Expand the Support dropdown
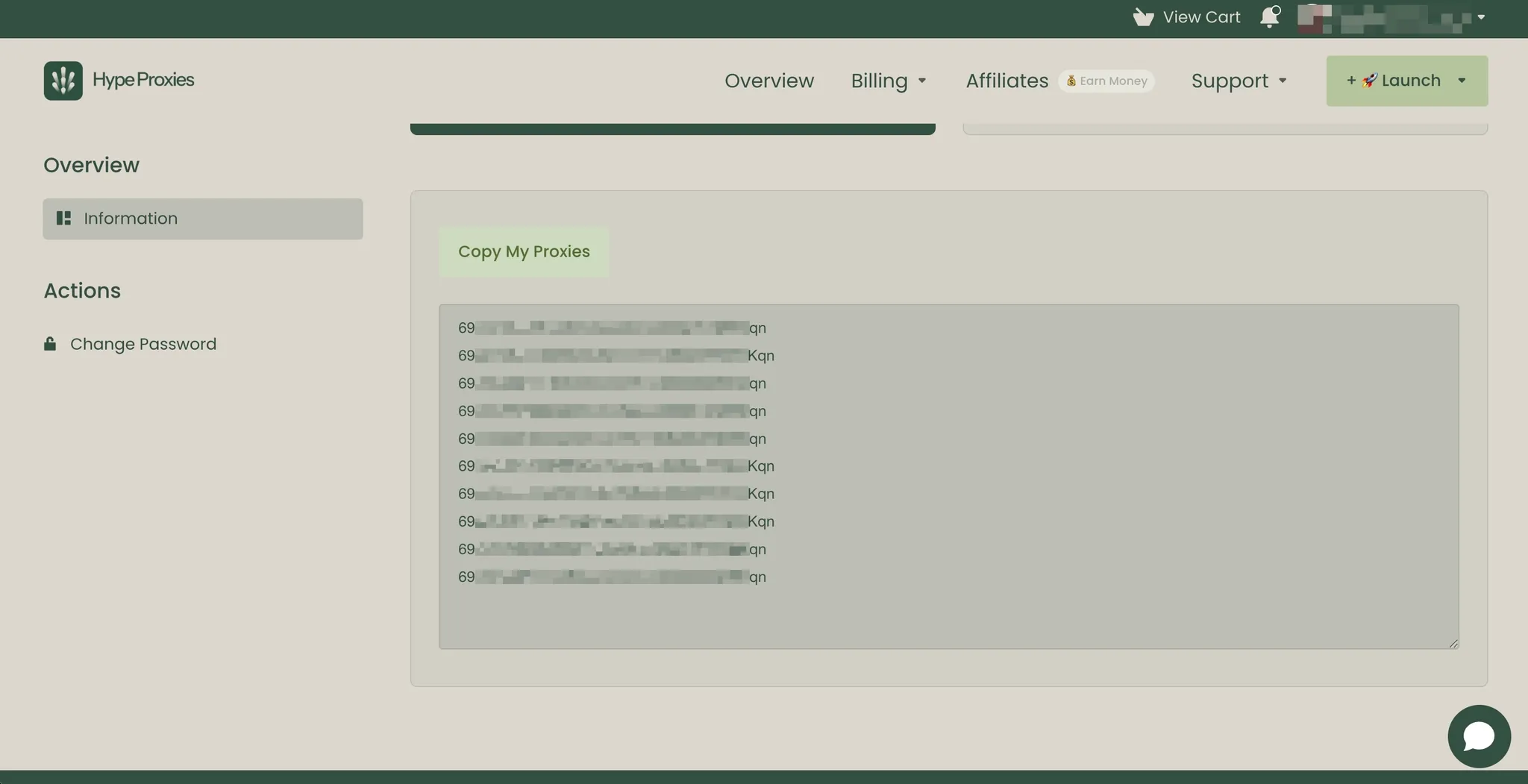The height and width of the screenshot is (784, 1528). pyautogui.click(x=1238, y=81)
